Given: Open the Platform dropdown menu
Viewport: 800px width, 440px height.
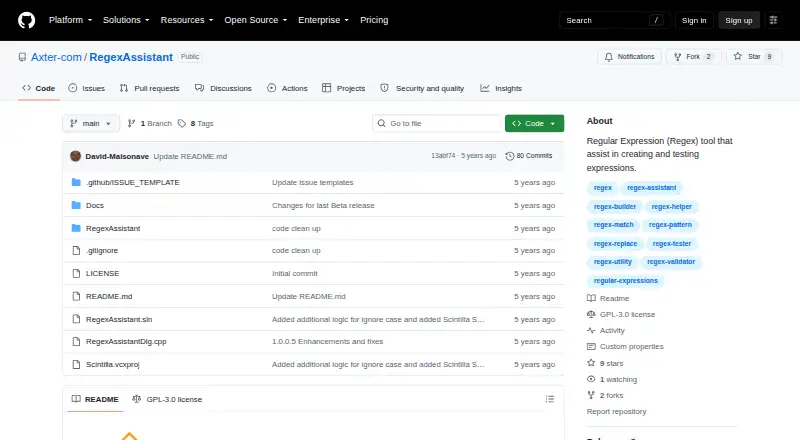Looking at the screenshot, I should (x=70, y=20).
